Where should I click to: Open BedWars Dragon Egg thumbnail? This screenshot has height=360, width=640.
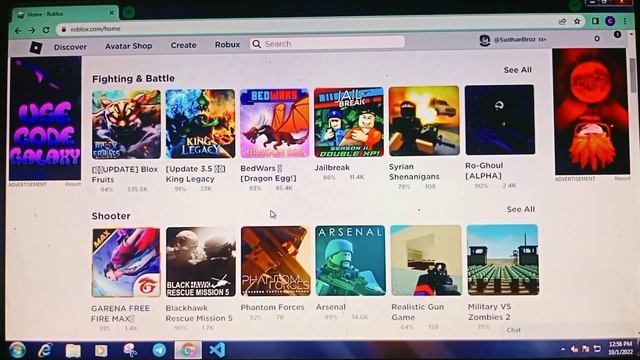click(275, 123)
